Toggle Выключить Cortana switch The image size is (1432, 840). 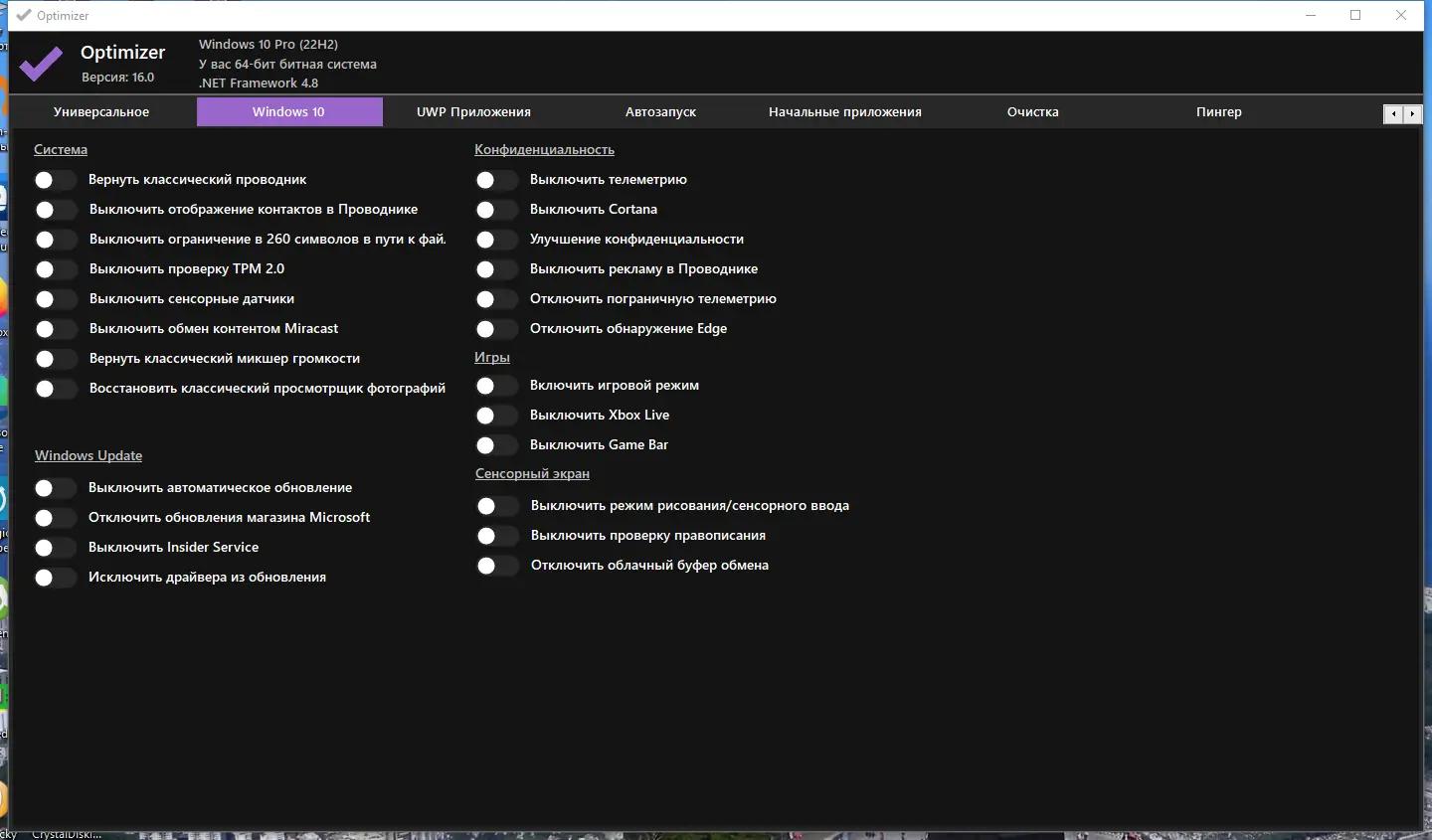pos(496,210)
